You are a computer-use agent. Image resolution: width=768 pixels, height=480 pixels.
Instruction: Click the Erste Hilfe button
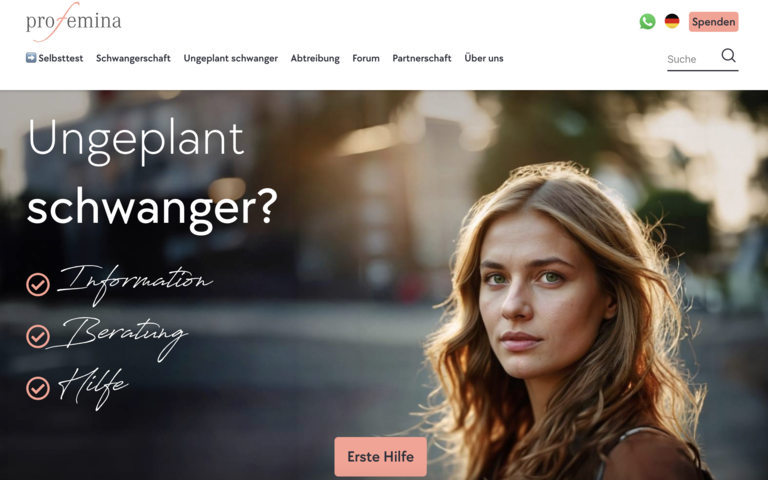[x=381, y=456]
